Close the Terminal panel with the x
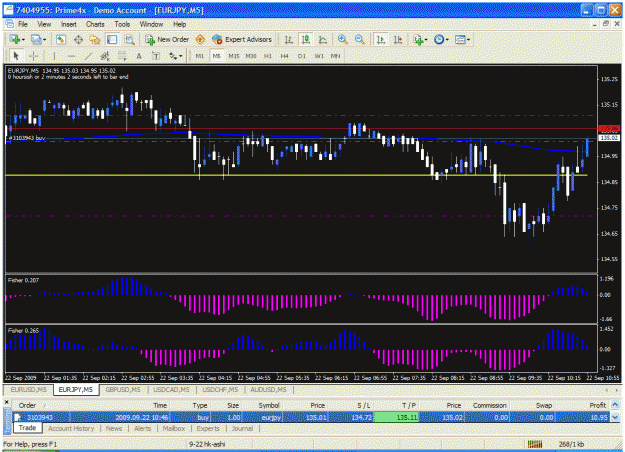Viewport: 625px width, 452px height. [7, 403]
